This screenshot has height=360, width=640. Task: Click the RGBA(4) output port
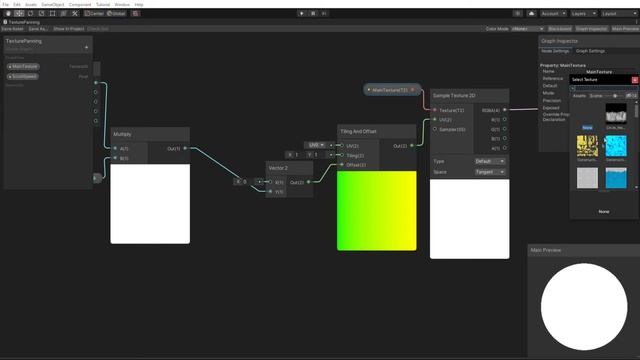pos(505,110)
